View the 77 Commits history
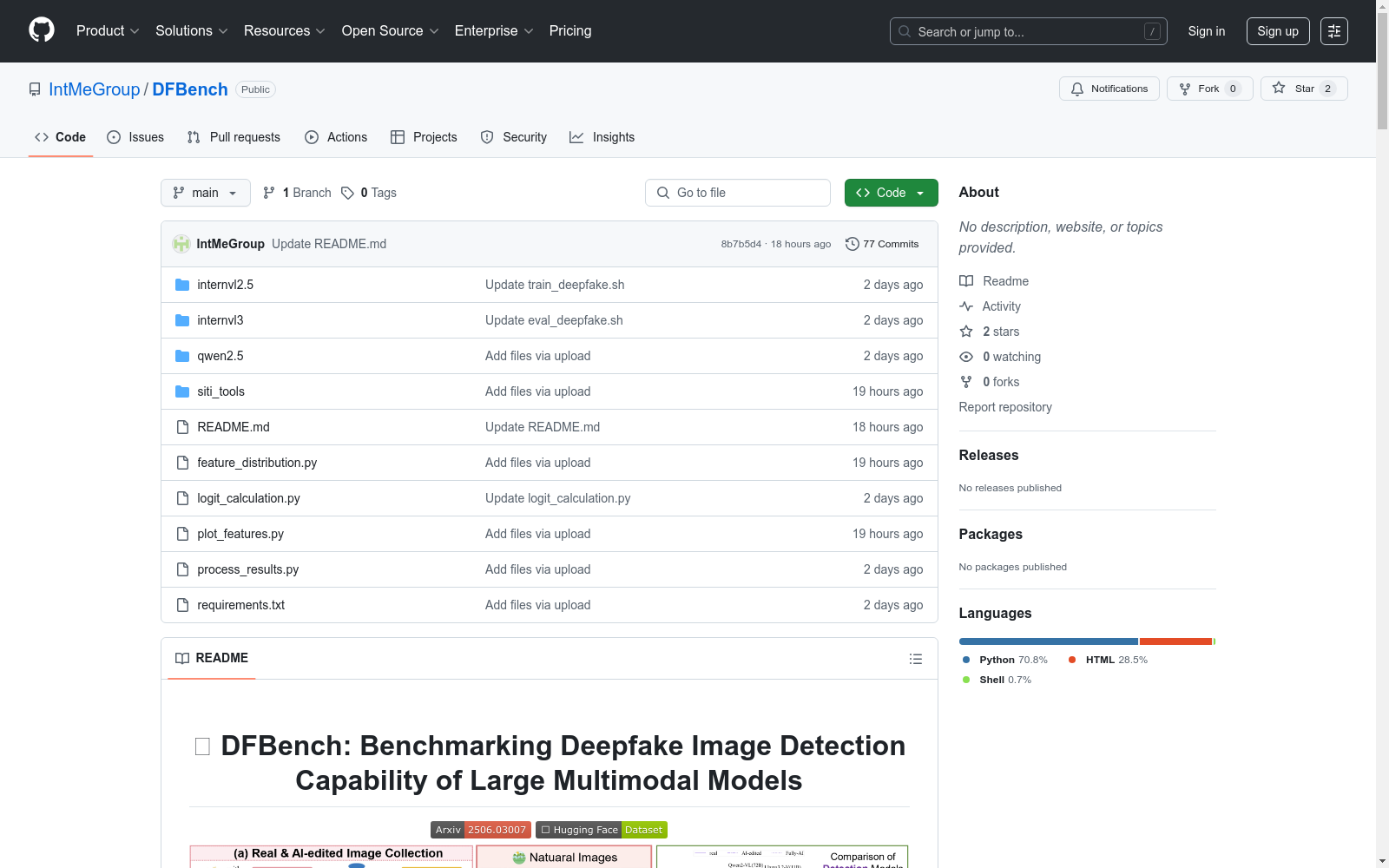1389x868 pixels. pos(882,244)
